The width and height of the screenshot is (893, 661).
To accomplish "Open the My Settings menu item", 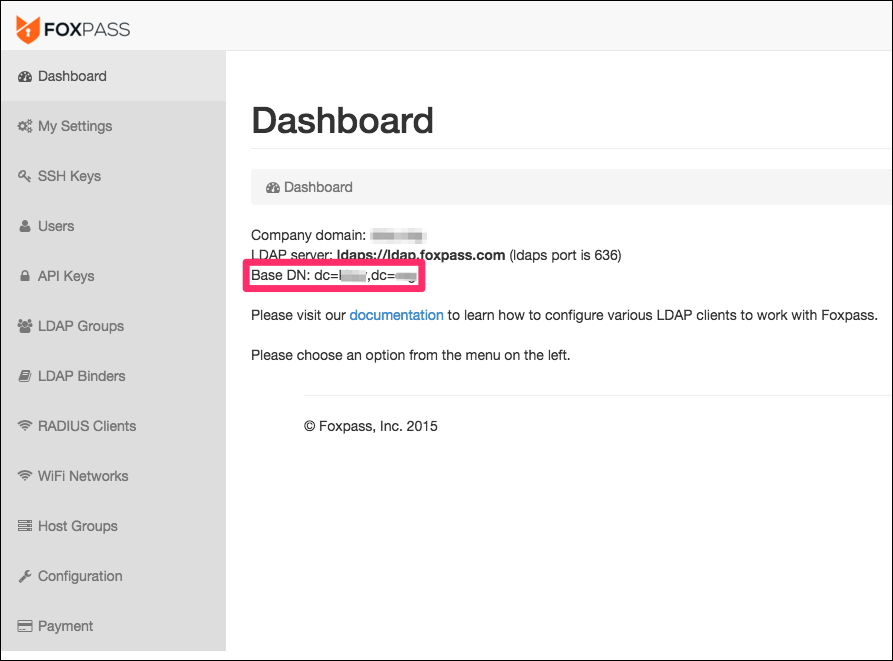I will point(113,126).
